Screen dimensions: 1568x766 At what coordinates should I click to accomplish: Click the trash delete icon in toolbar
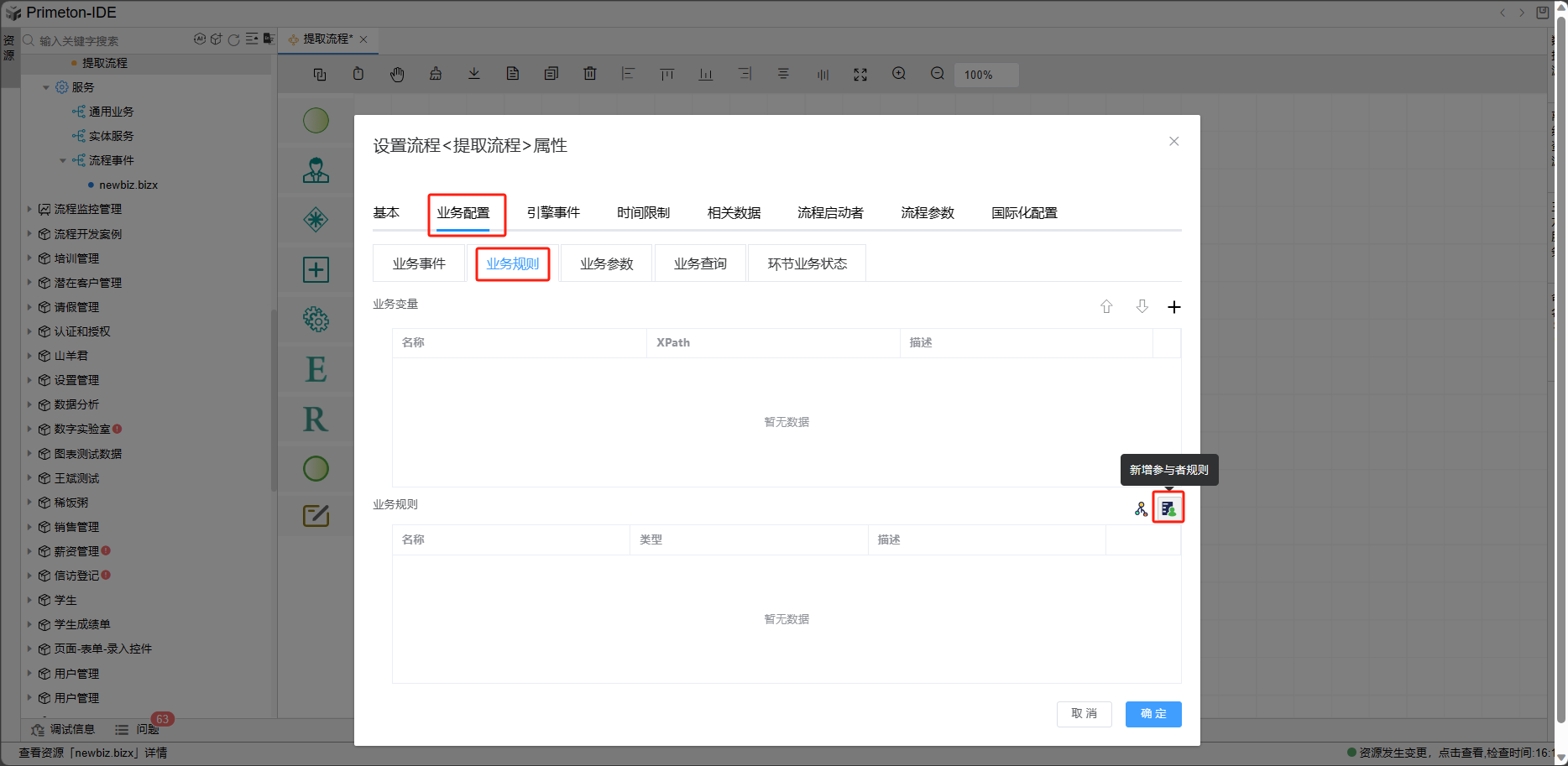589,74
